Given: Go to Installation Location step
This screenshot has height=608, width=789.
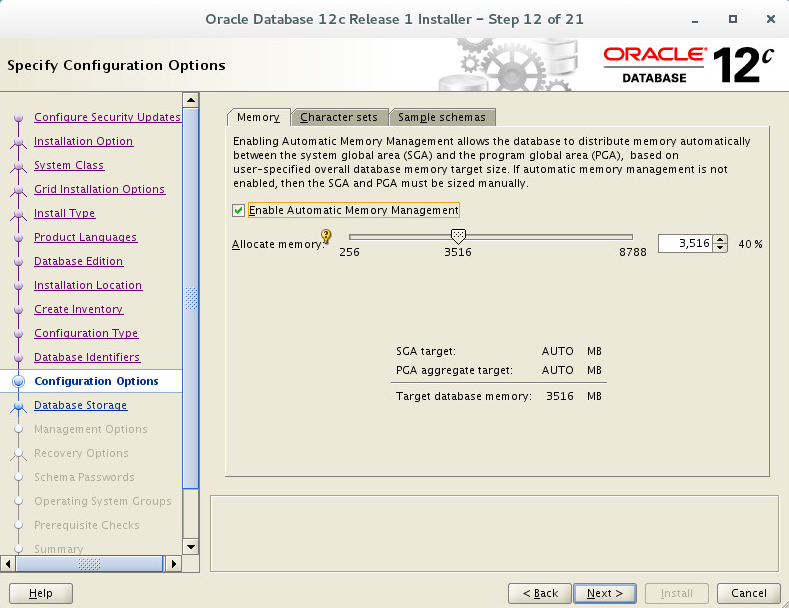Looking at the screenshot, I should point(88,285).
